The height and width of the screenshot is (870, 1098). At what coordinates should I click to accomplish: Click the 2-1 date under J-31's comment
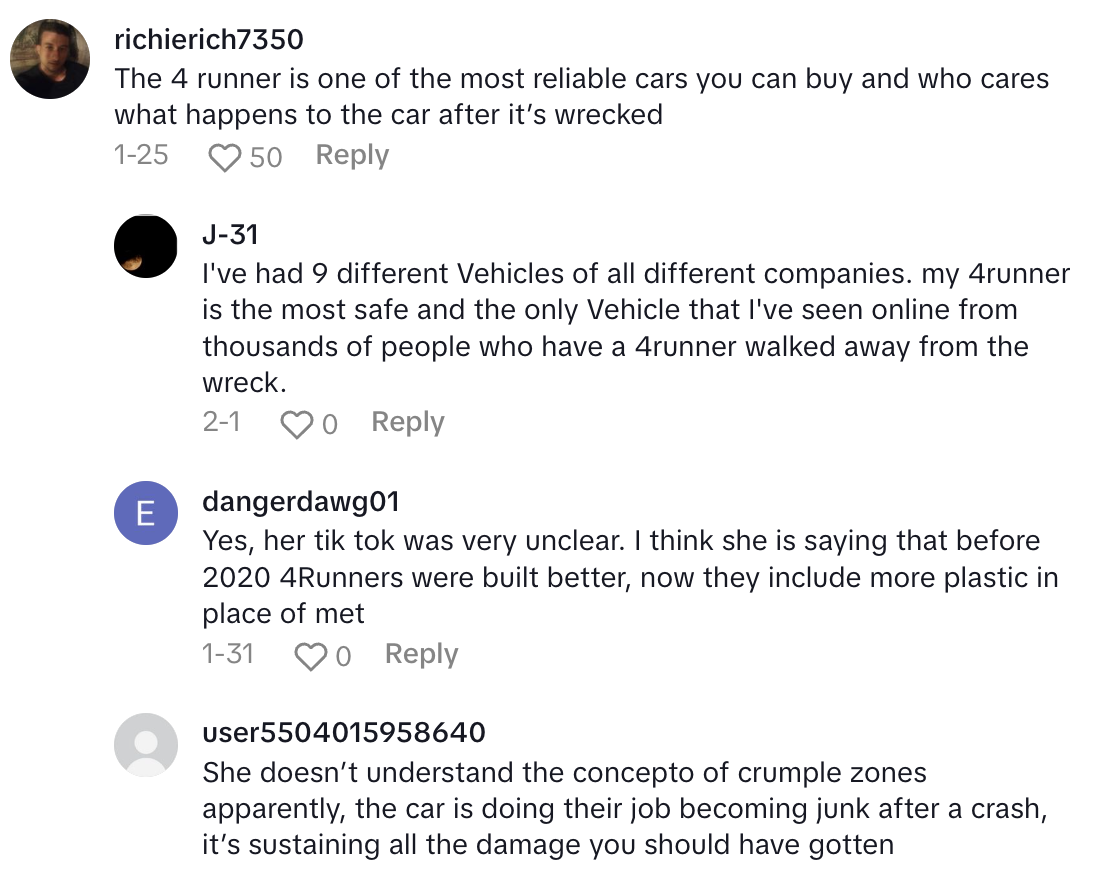222,422
